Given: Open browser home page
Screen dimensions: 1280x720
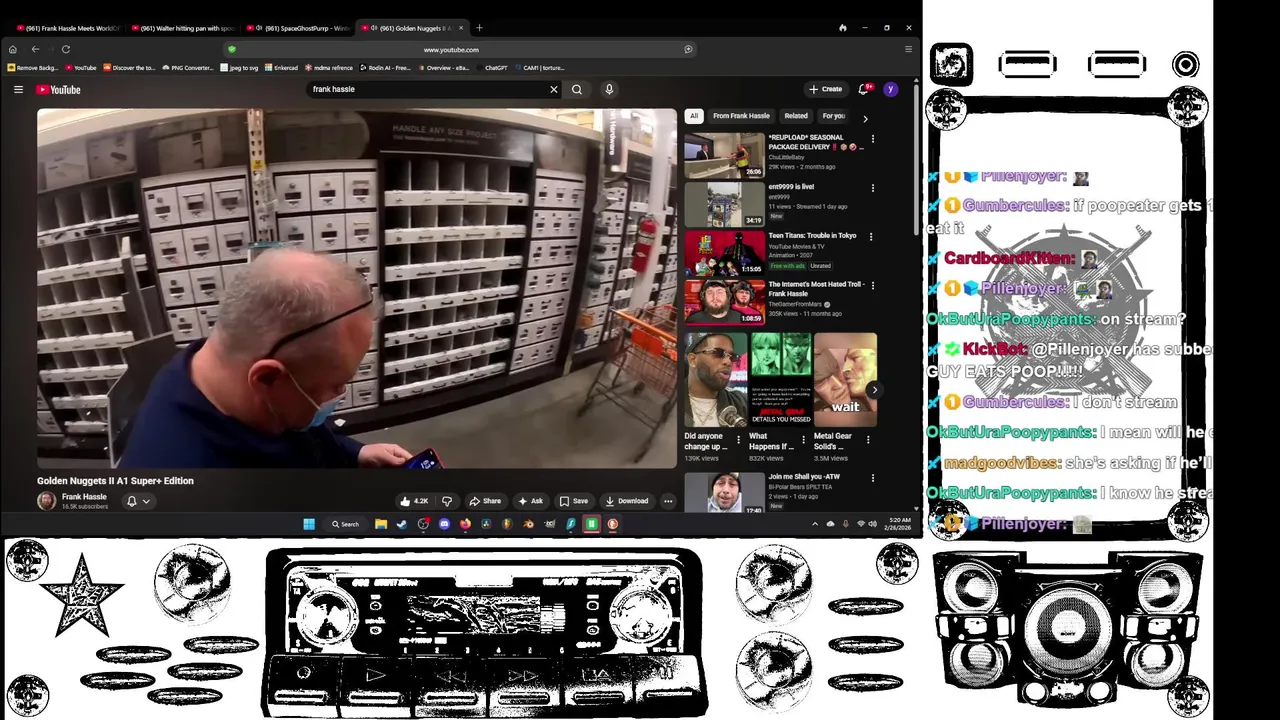Looking at the screenshot, I should coord(12,49).
